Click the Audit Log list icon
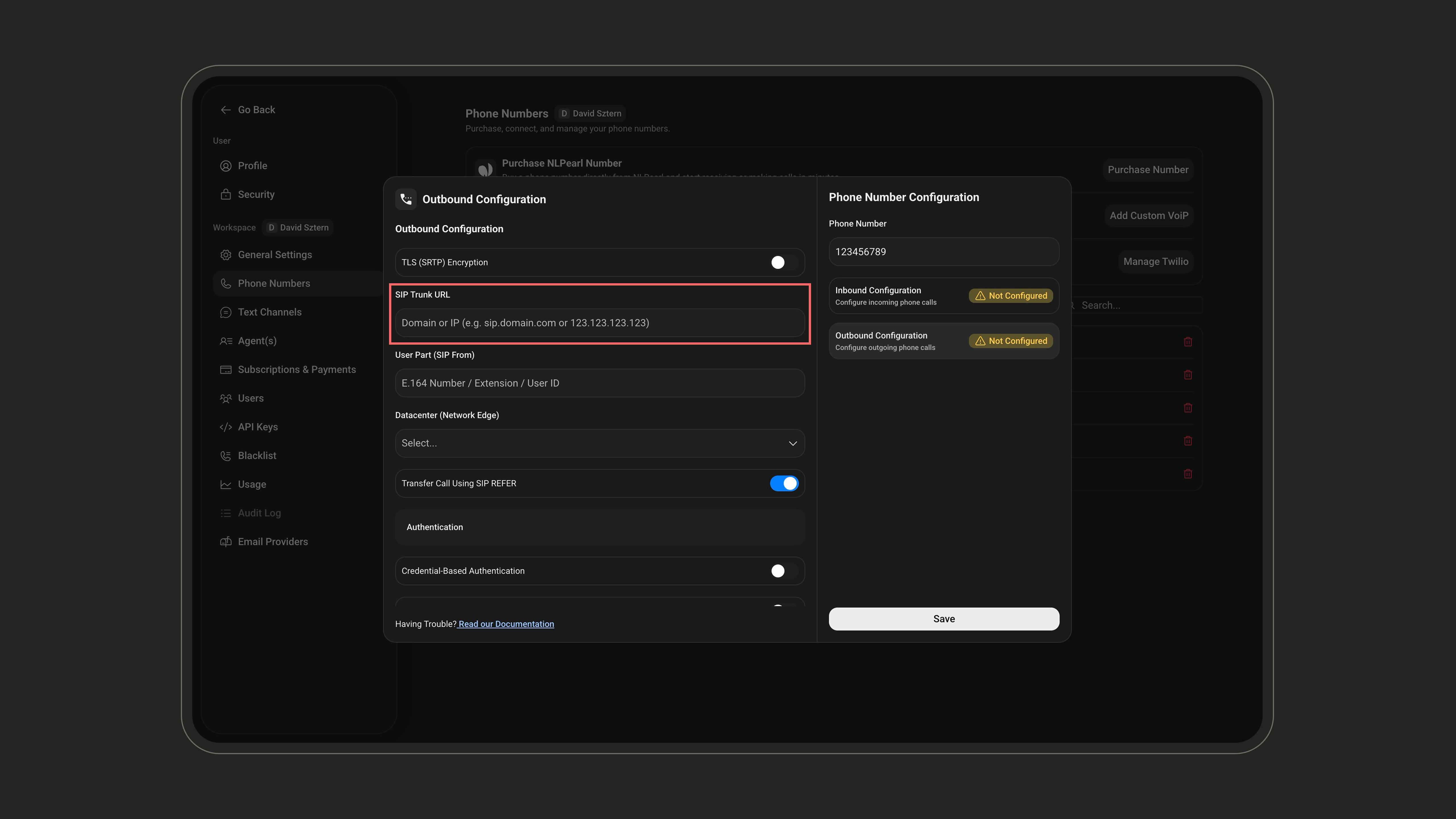Viewport: 1456px width, 819px height. [x=226, y=513]
